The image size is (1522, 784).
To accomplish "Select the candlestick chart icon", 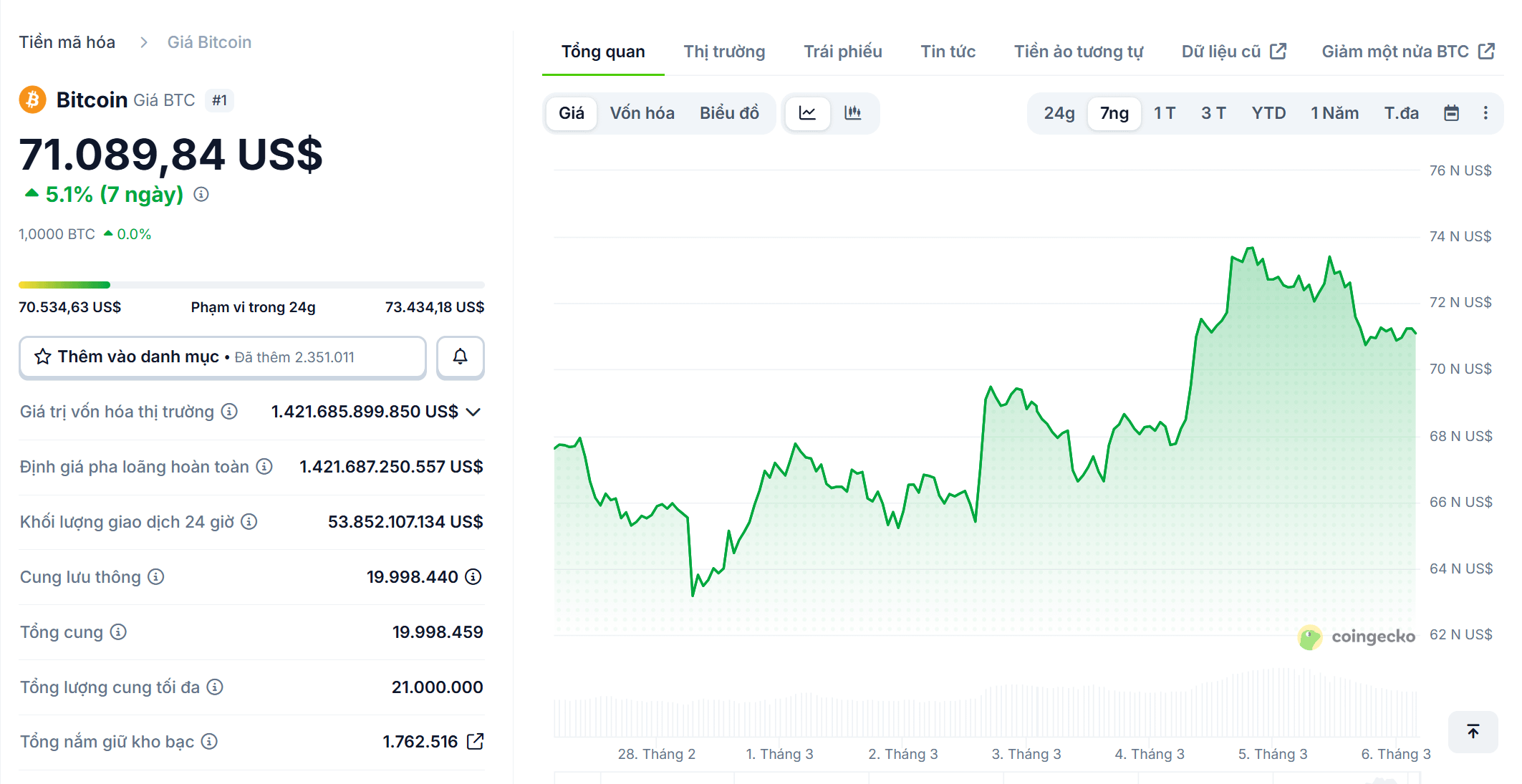I will point(854,112).
